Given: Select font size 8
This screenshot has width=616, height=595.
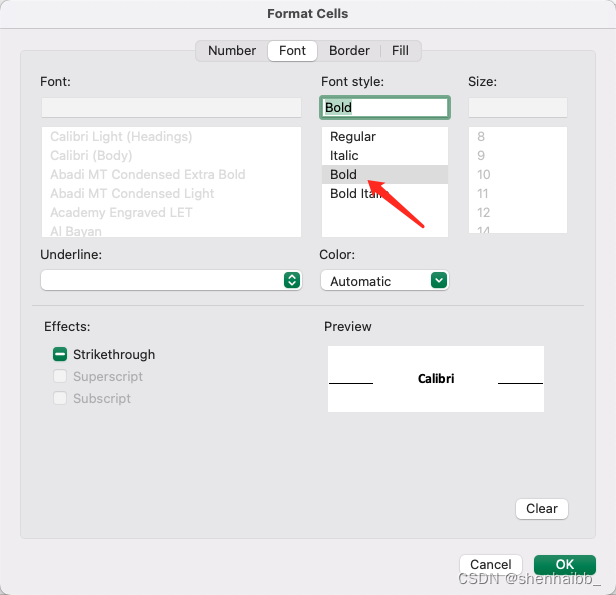Looking at the screenshot, I should coord(518,136).
